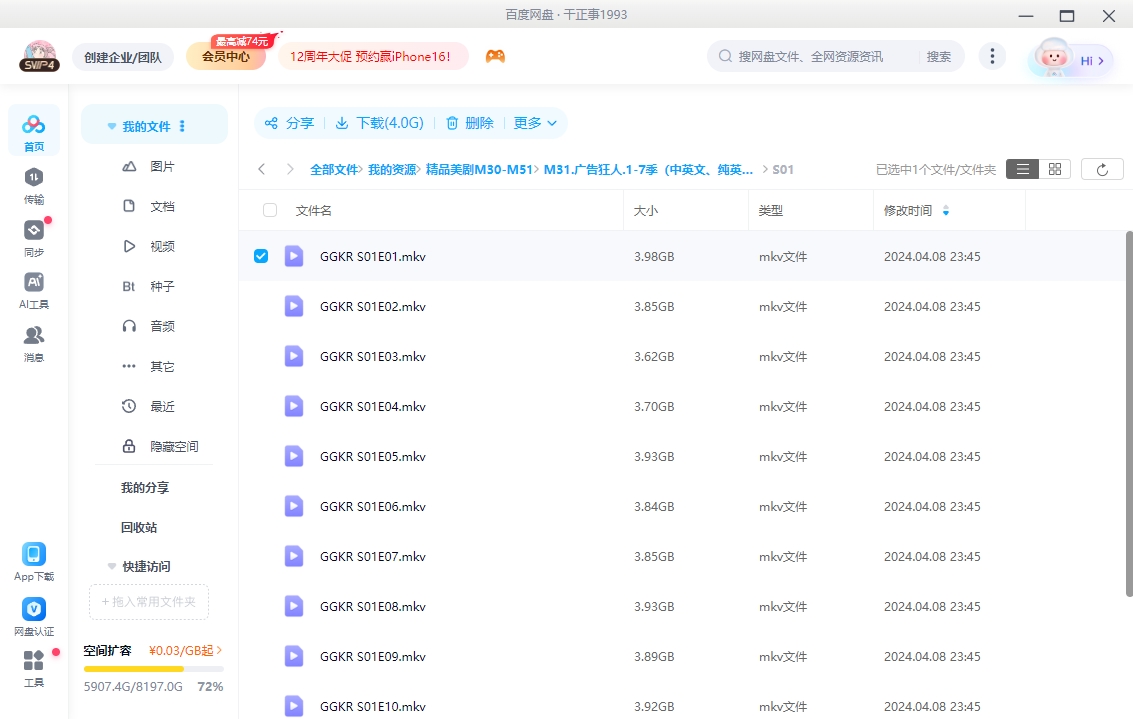Open the 工具 toolbox sidebar icon

(34, 668)
